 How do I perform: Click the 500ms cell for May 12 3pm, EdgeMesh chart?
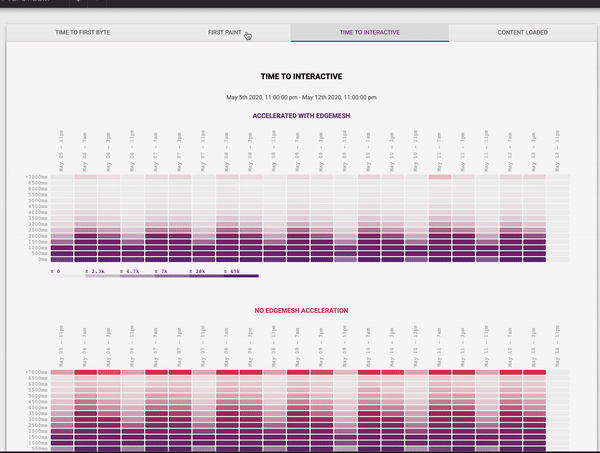[x=535, y=254]
